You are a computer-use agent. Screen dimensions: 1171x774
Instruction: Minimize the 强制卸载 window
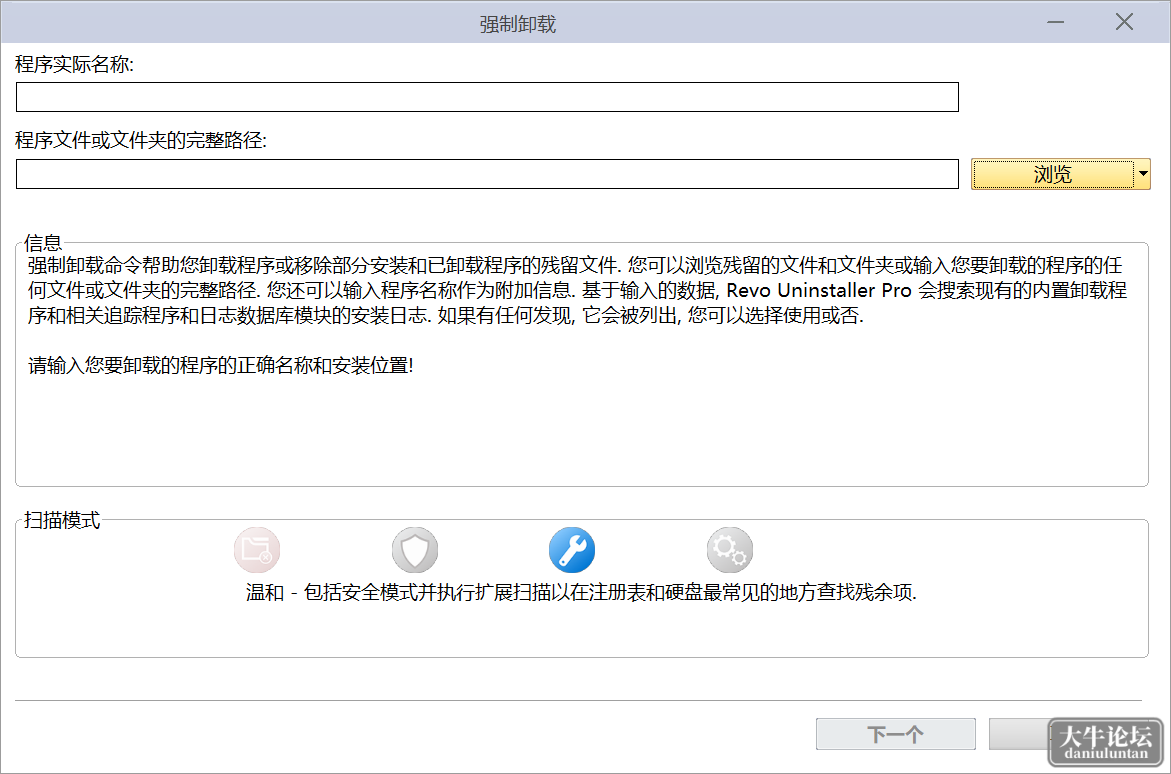pyautogui.click(x=1055, y=22)
